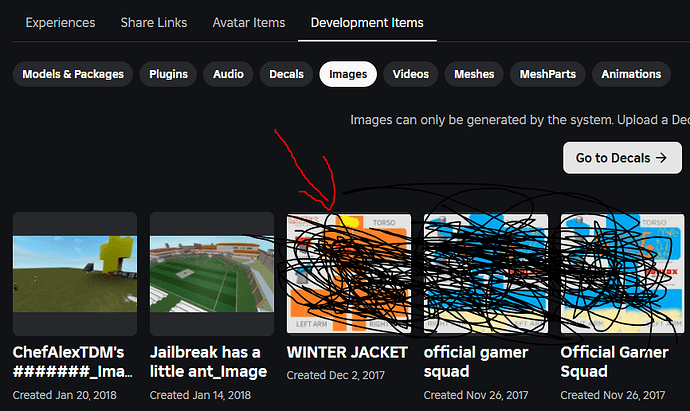This screenshot has height=411, width=690.
Task: Filter by Plugins category
Action: [169, 74]
